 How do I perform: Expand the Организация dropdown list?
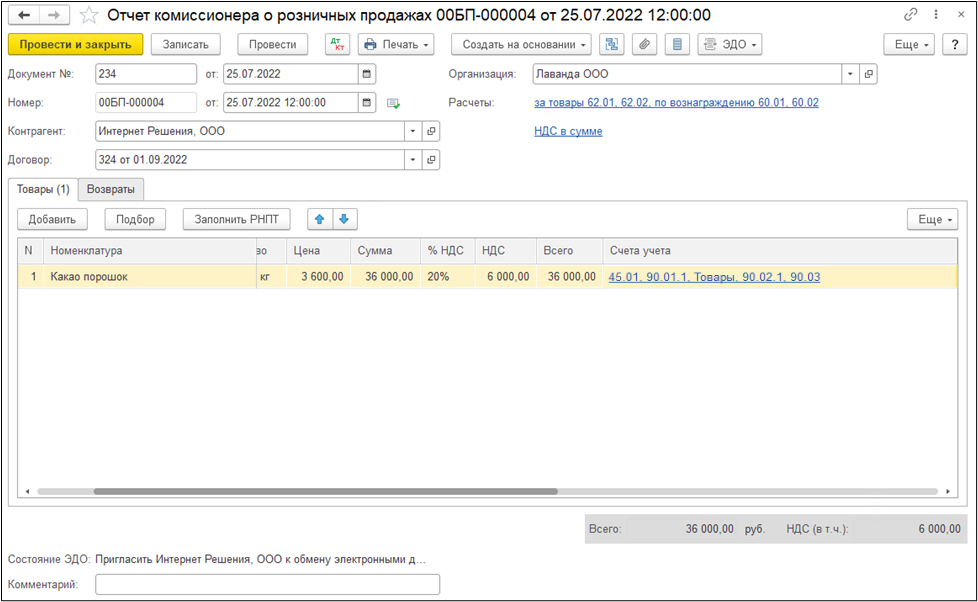coord(850,74)
